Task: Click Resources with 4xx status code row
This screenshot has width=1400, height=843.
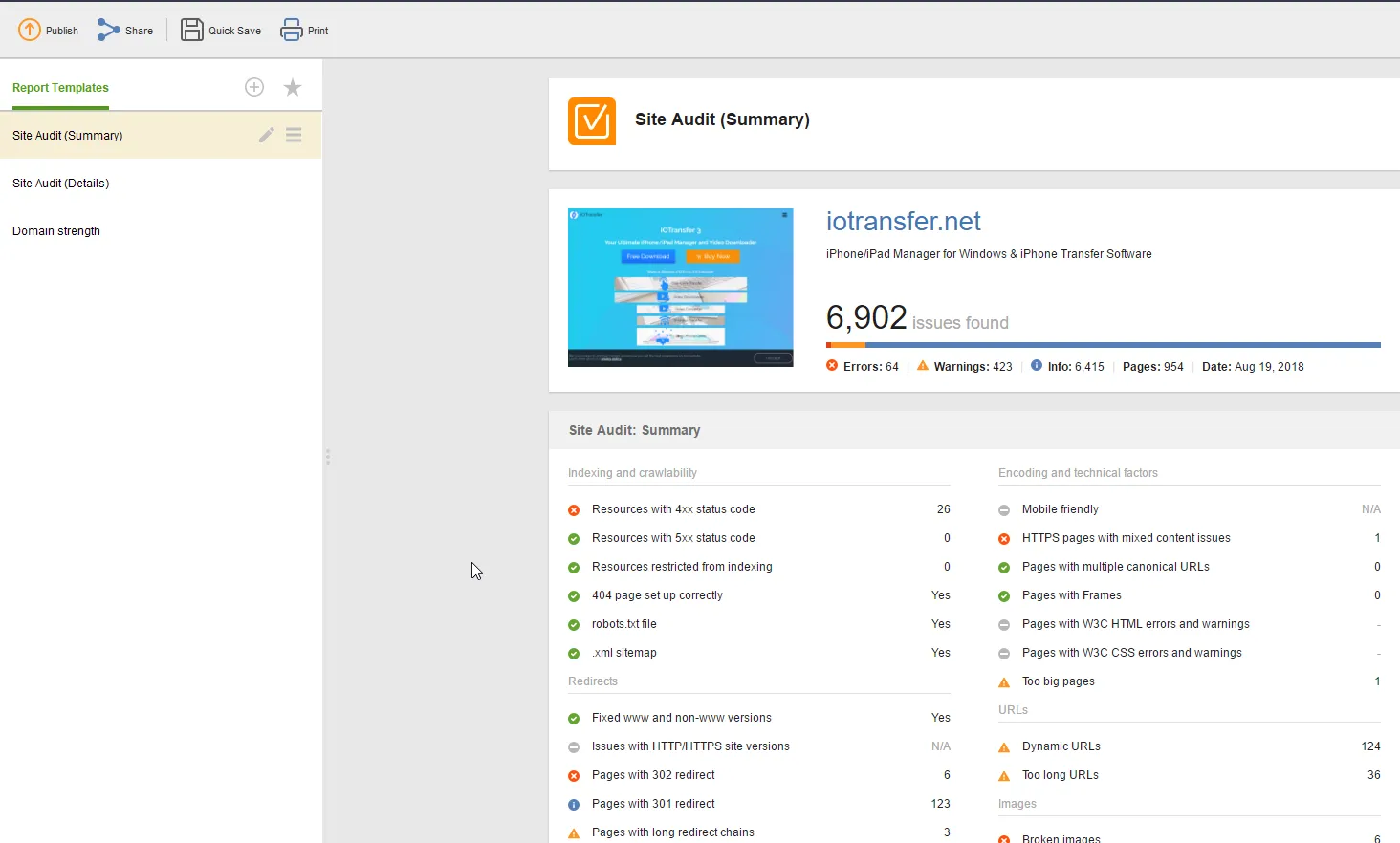Action: click(x=759, y=509)
